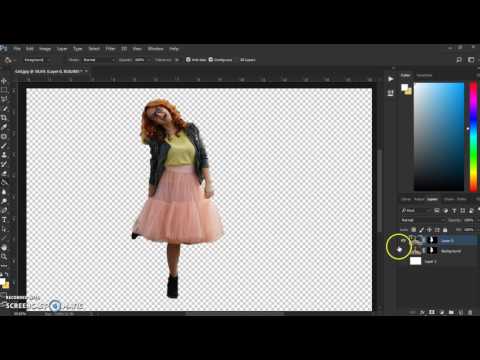
Task: Open the Image menu
Action: click(x=45, y=49)
